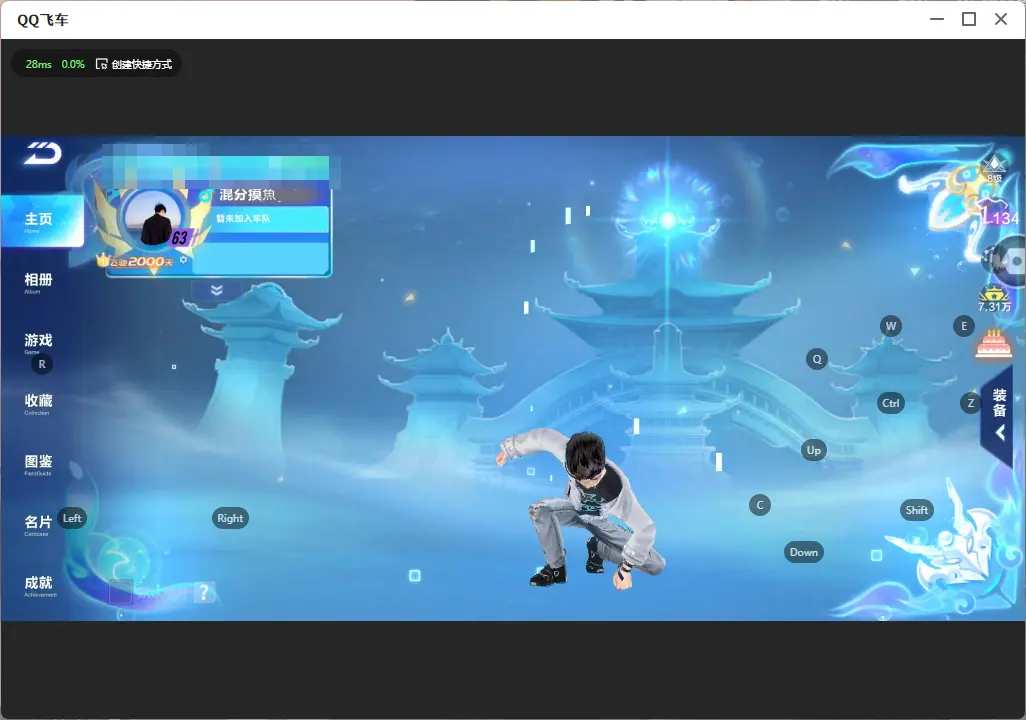This screenshot has width=1026, height=720.
Task: Open the 相册 Album tab
Action: pos(38,283)
